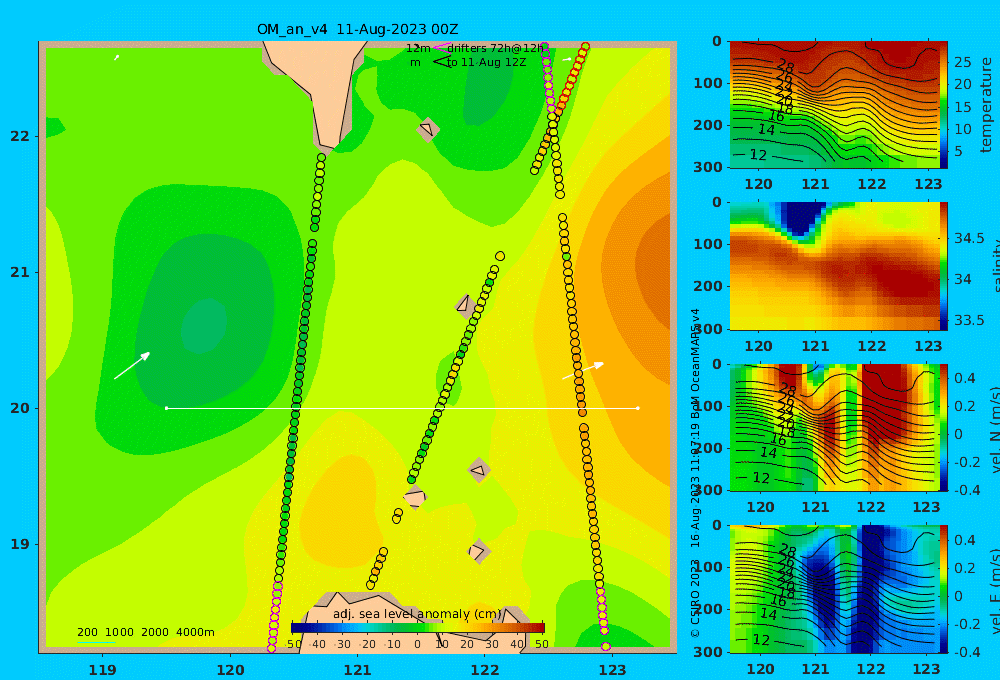Image resolution: width=1000 pixels, height=680 pixels.
Task: Click the white velocity arrow in the western green eddy
Action: 132,366
